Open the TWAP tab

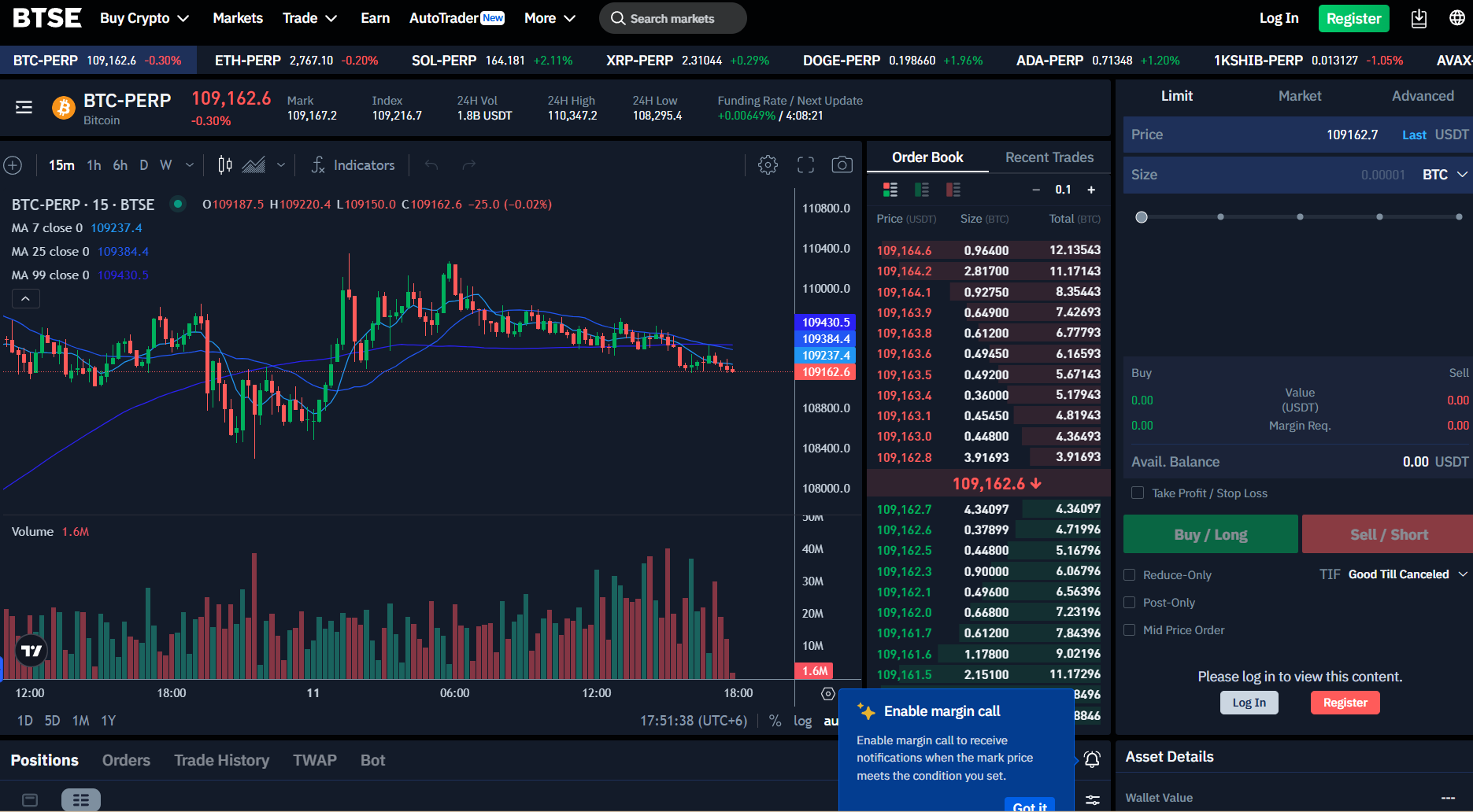[x=315, y=760]
